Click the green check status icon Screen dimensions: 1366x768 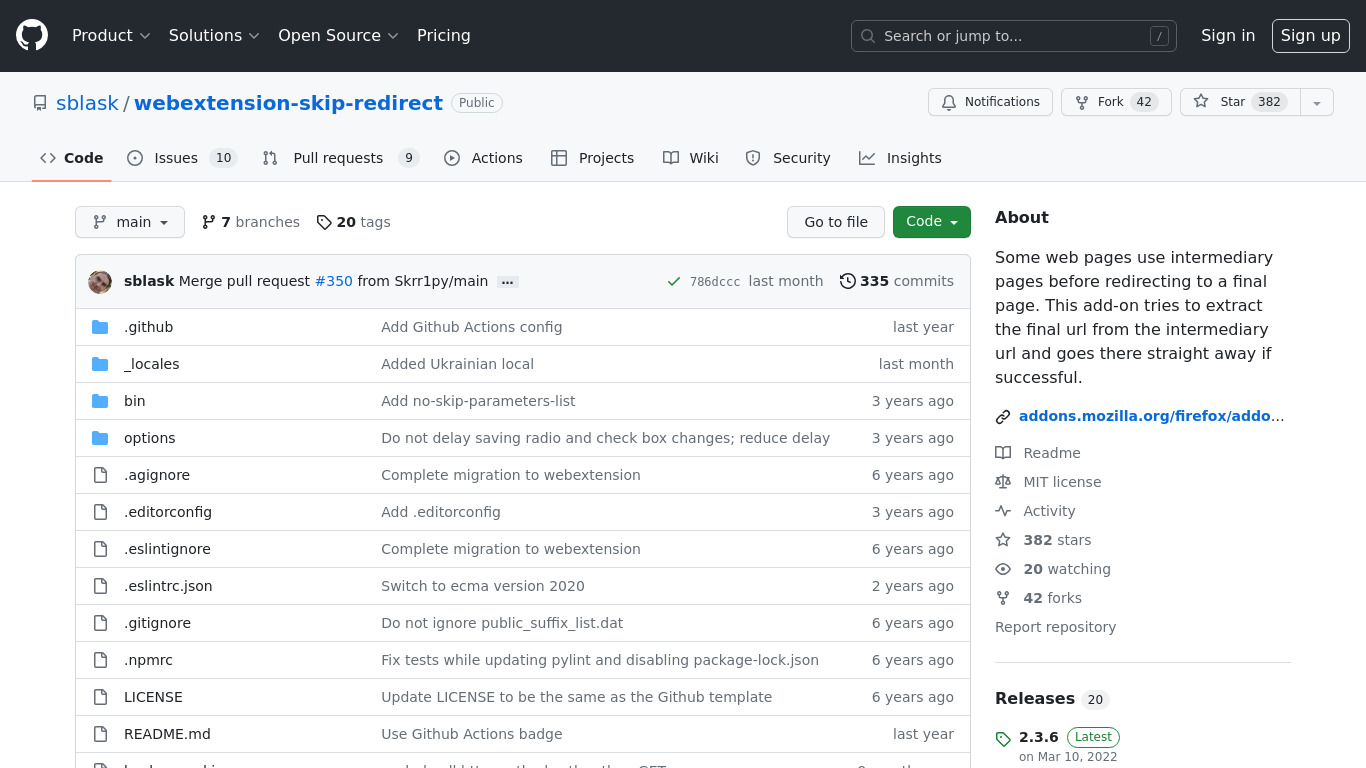(674, 282)
